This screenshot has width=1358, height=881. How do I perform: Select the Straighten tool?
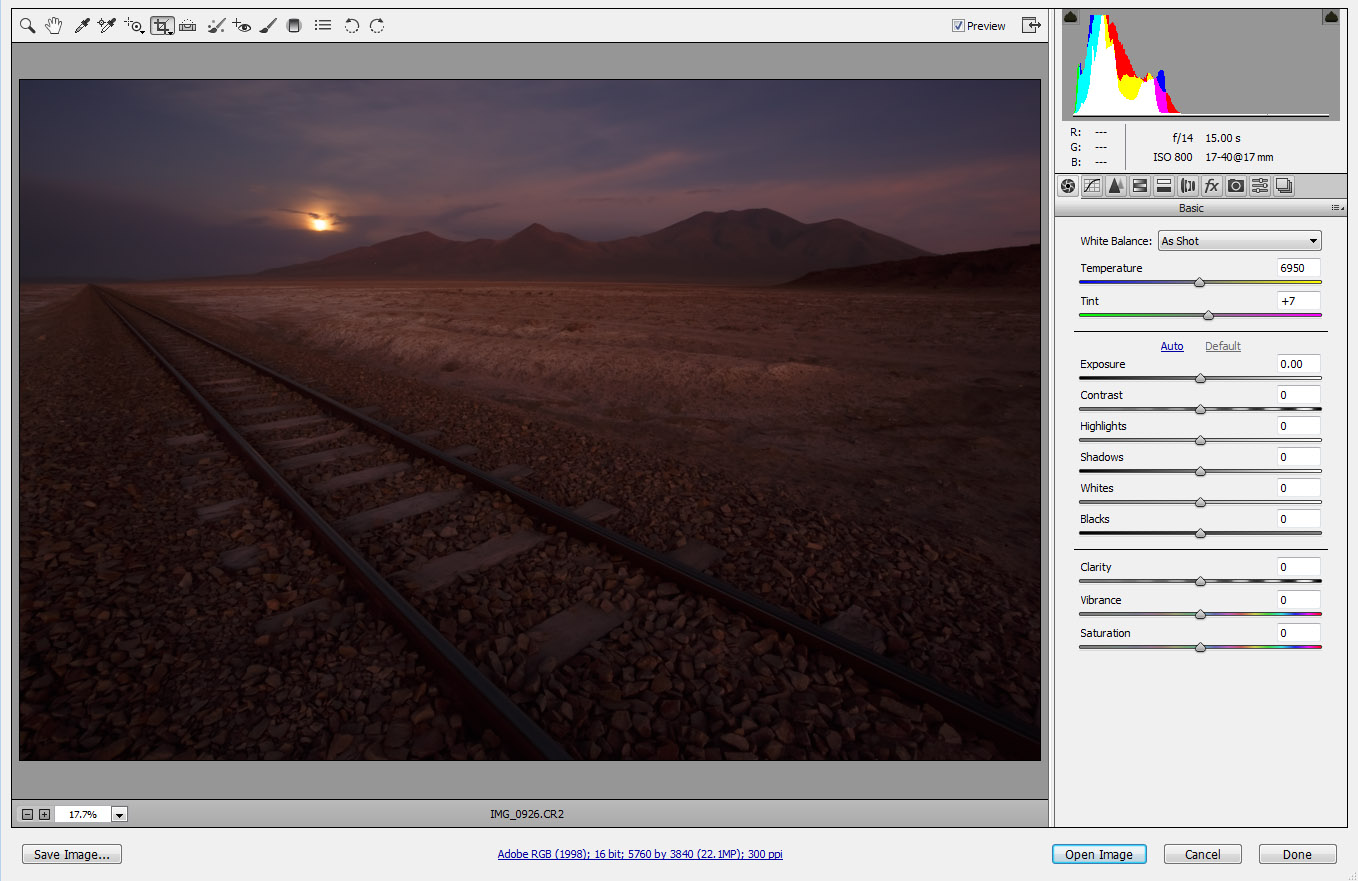188,26
